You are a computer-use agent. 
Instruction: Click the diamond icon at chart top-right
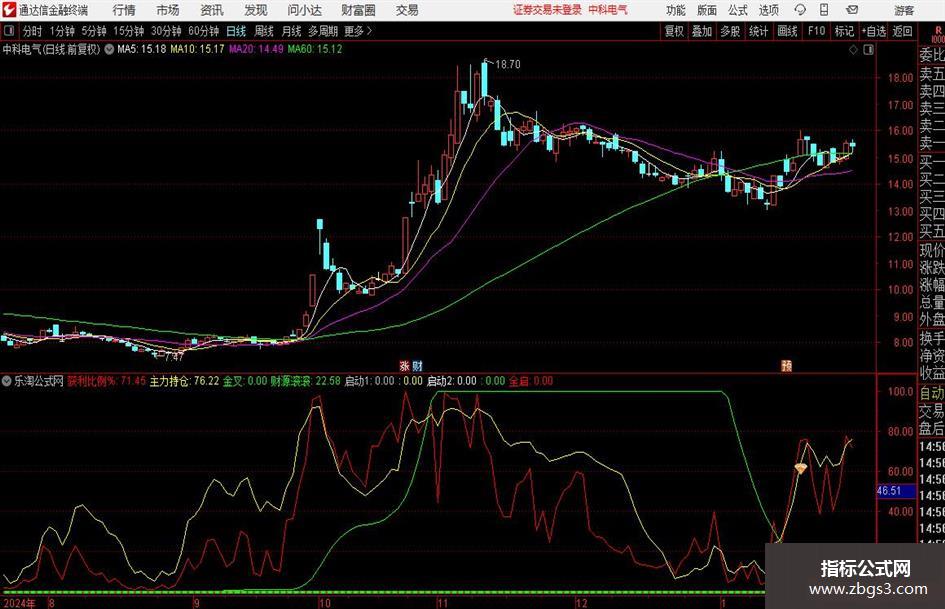853,50
